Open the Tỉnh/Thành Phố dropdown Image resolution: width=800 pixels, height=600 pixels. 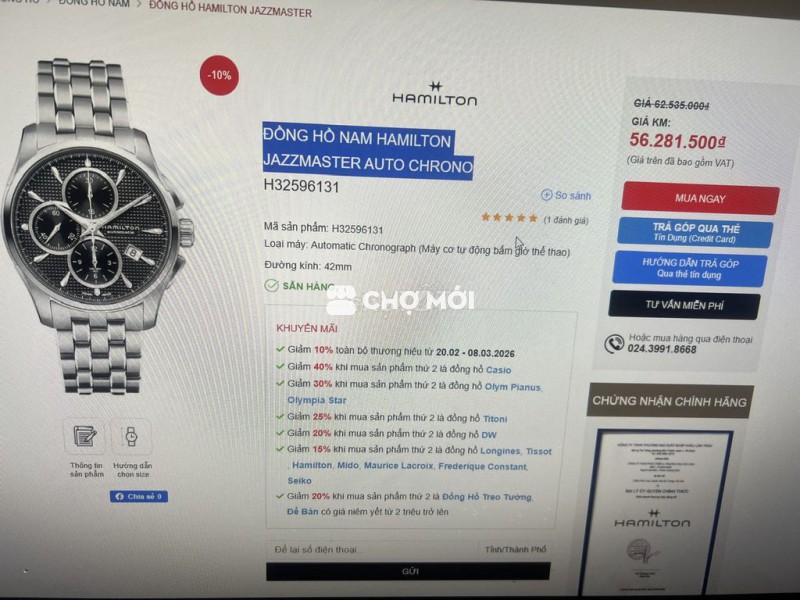[514, 549]
